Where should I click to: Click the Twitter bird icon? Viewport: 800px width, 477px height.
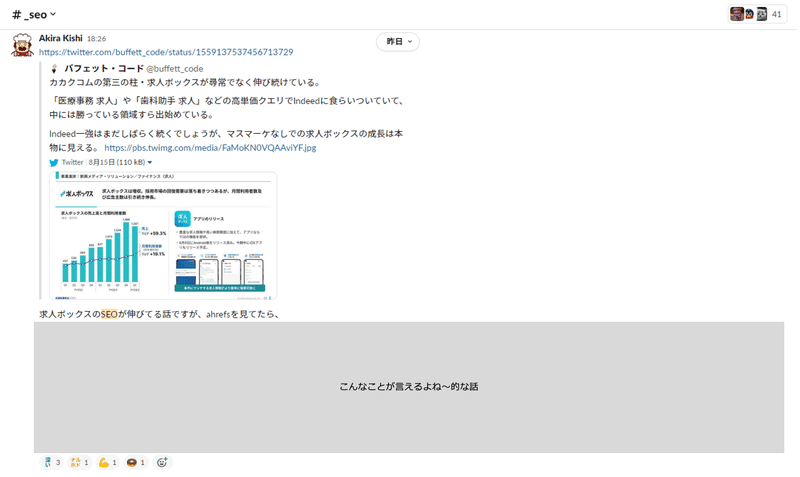pos(54,163)
